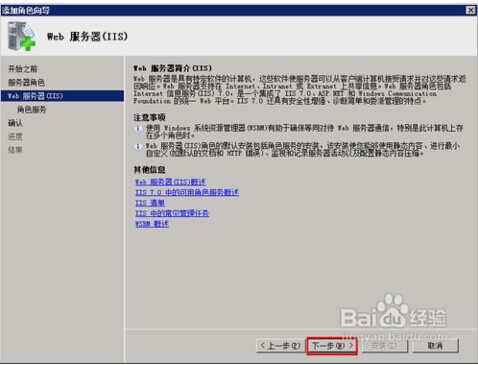Click the second info icon under 注意事项
478x365 pixels.
pos(138,146)
